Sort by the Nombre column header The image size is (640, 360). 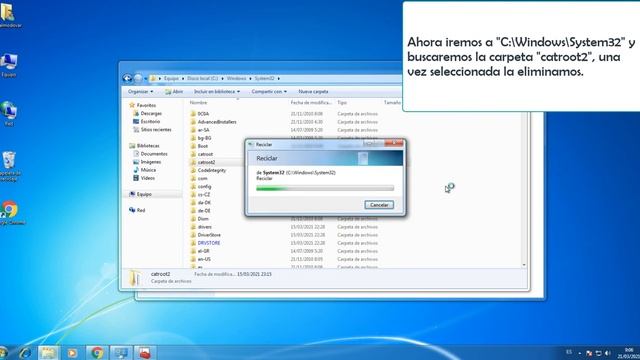[x=198, y=103]
